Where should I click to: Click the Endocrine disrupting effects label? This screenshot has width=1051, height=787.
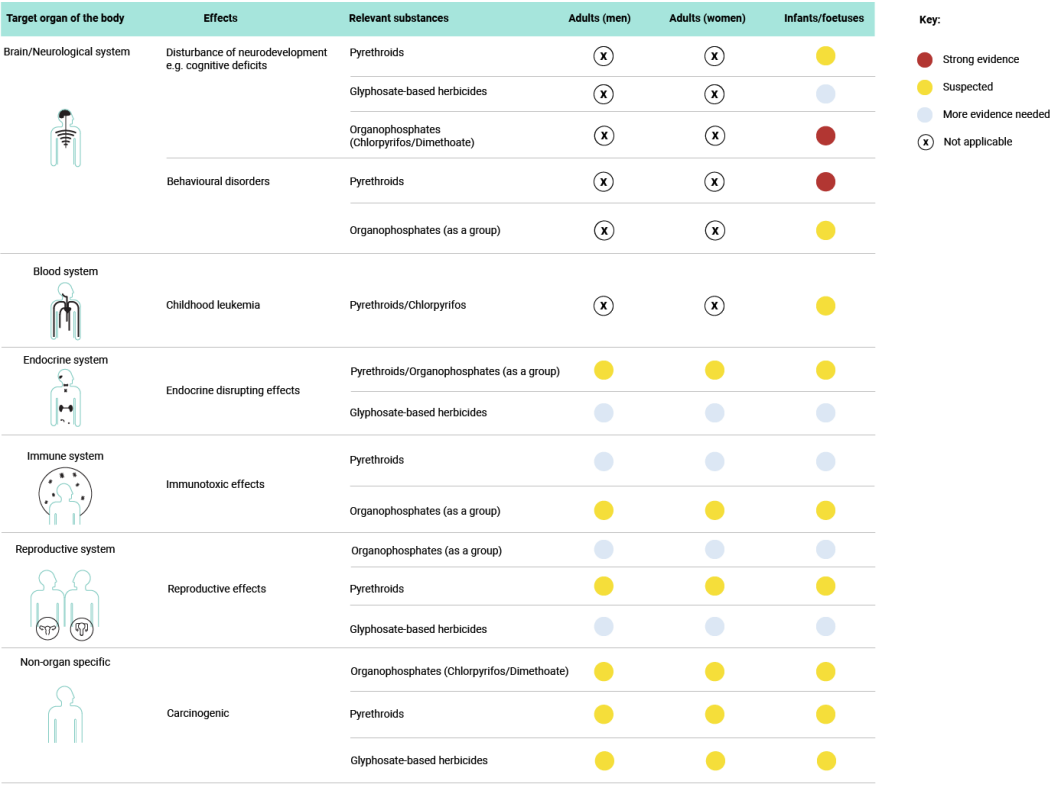[233, 390]
